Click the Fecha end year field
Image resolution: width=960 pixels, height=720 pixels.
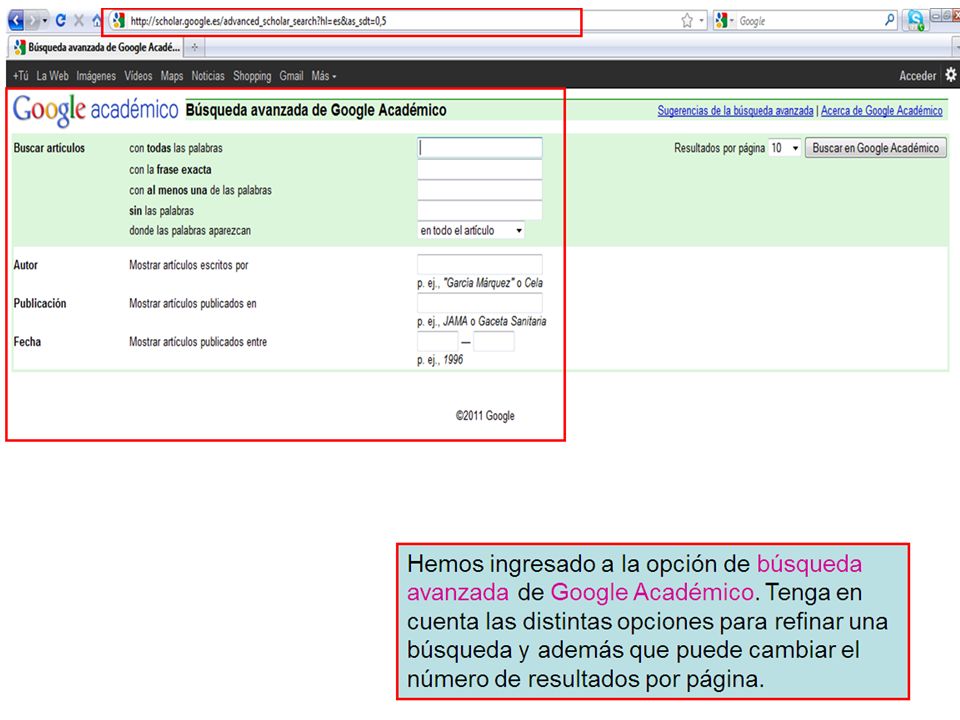494,341
